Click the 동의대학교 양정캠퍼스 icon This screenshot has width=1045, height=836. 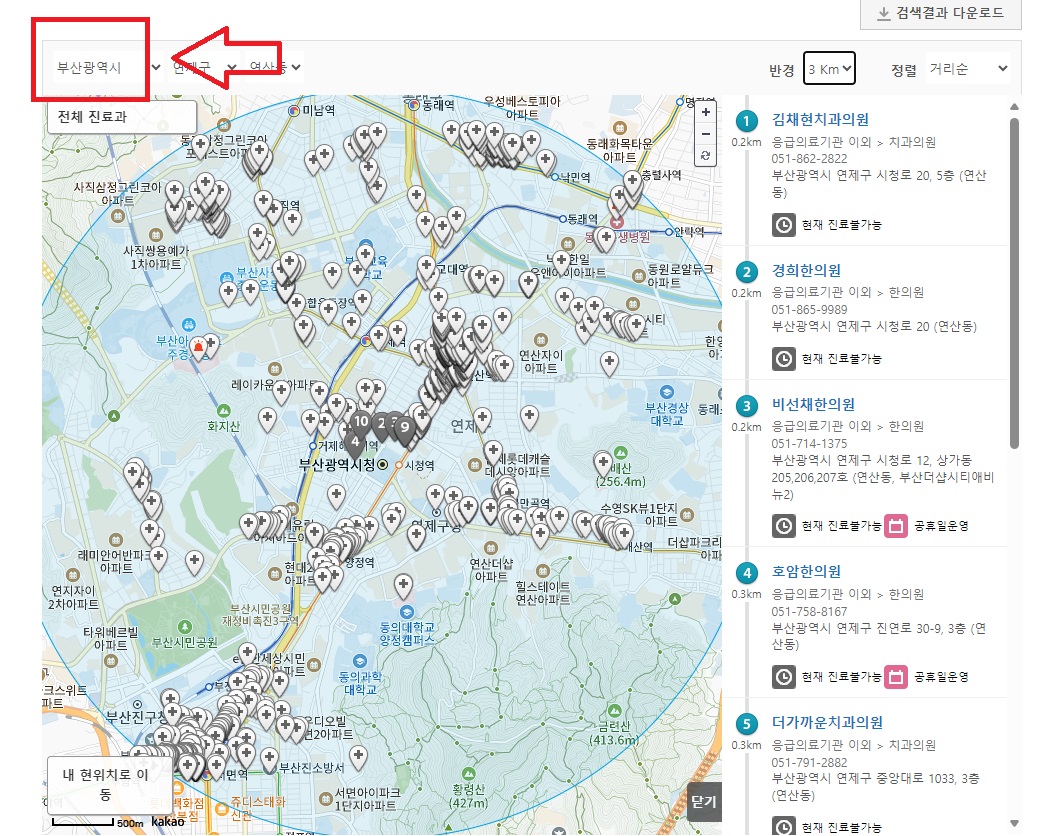point(407,612)
